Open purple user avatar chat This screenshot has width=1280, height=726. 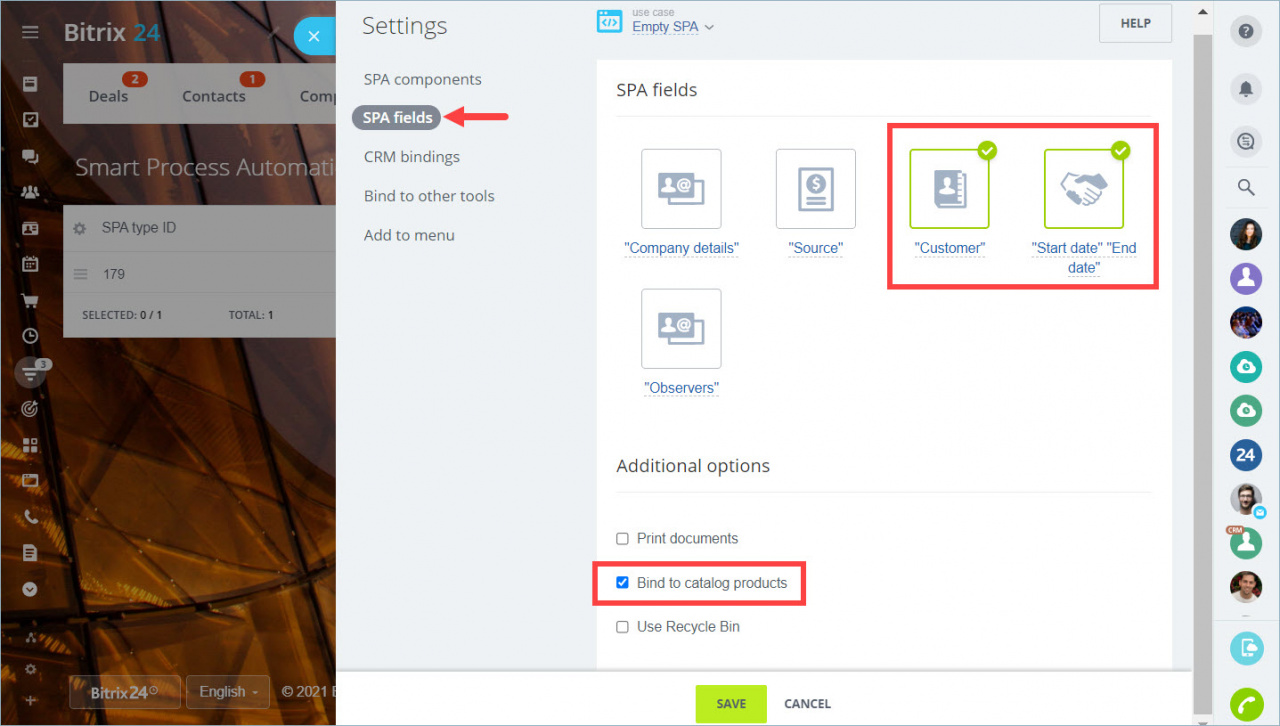click(1246, 278)
